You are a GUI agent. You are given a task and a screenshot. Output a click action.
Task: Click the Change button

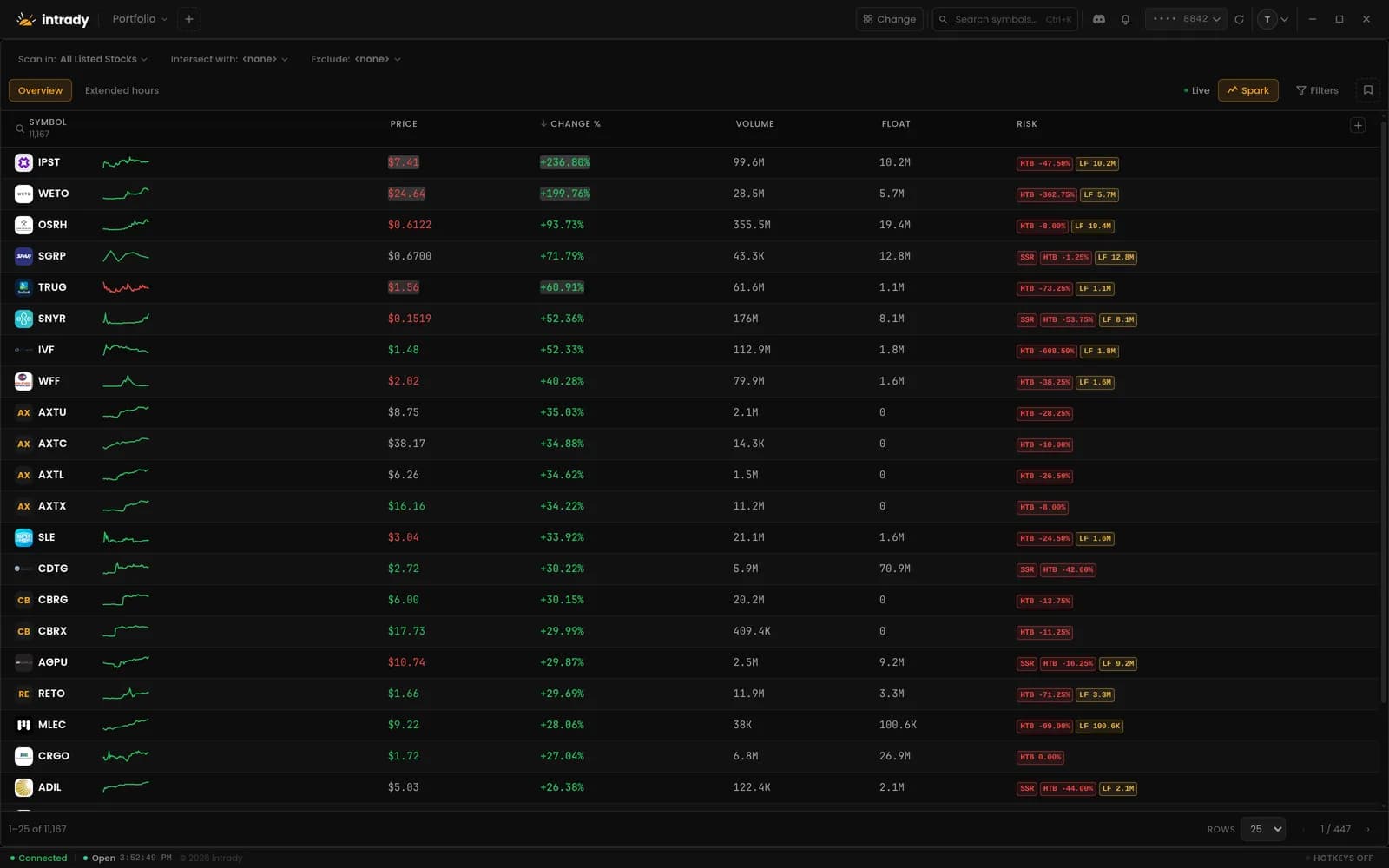pyautogui.click(x=889, y=19)
